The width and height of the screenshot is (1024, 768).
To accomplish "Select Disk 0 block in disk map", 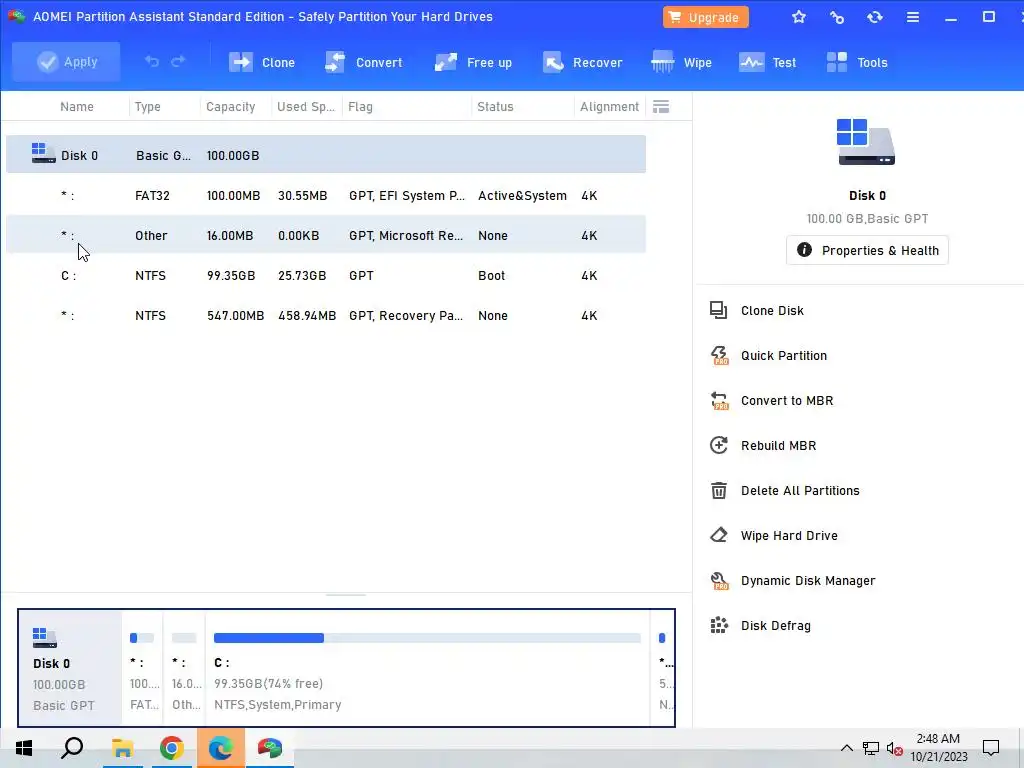I will pyautogui.click(x=71, y=667).
